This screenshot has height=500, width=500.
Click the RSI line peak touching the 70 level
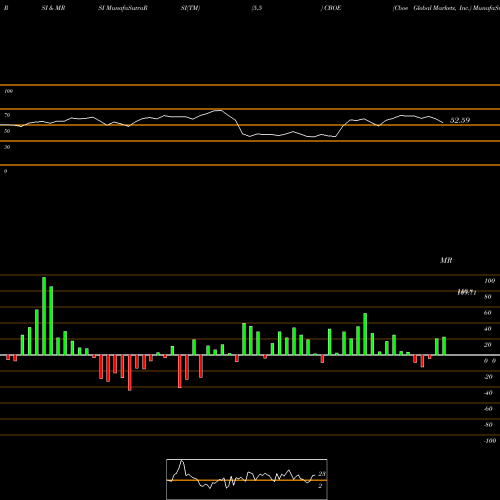click(218, 110)
